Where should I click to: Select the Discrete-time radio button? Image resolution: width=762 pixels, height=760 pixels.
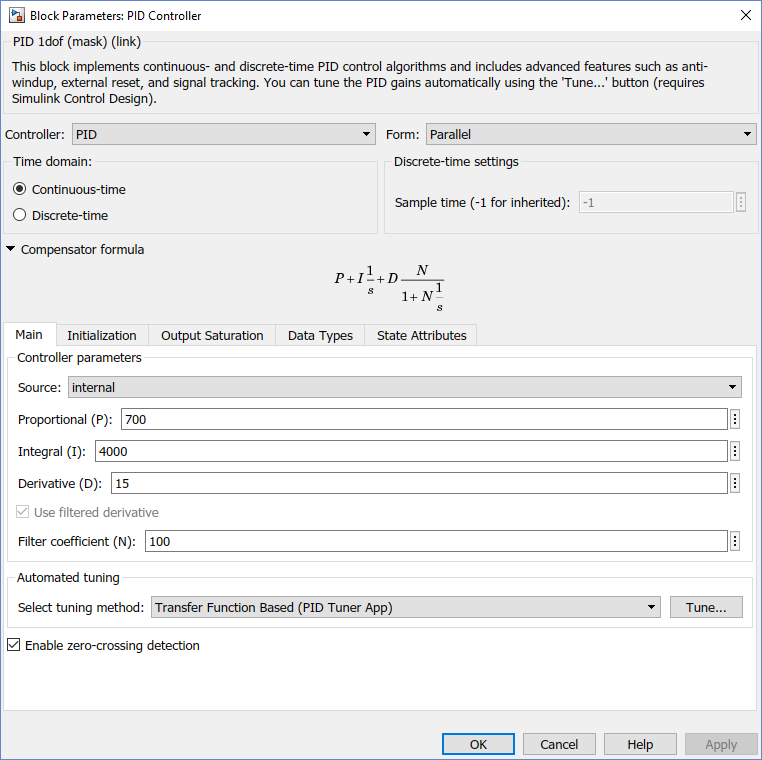[x=20, y=215]
